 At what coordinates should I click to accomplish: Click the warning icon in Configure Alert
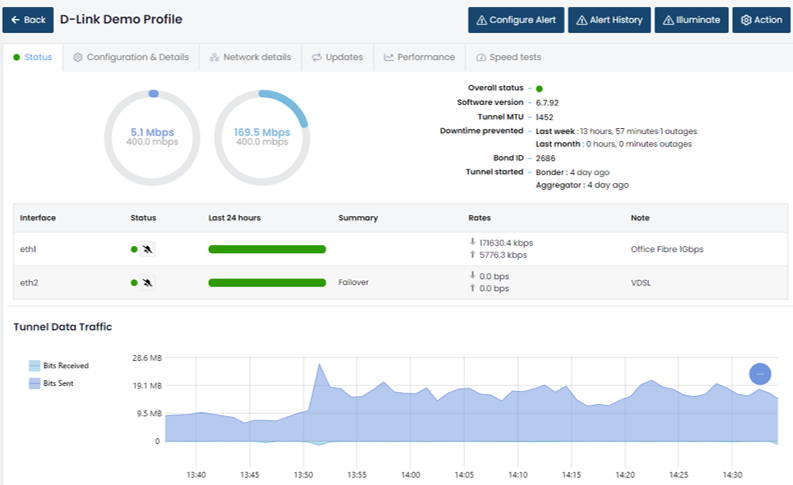(x=481, y=20)
